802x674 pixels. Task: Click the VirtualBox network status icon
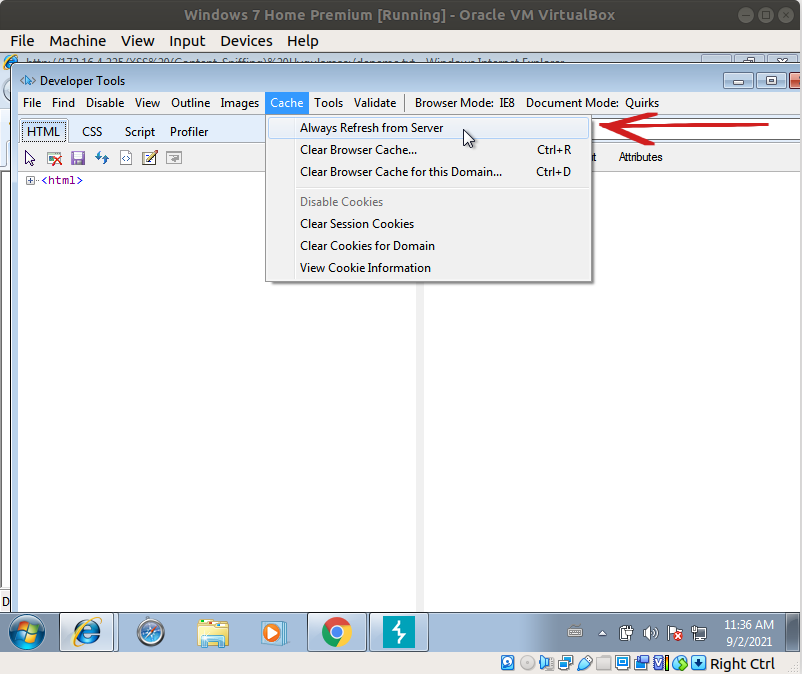(566, 663)
